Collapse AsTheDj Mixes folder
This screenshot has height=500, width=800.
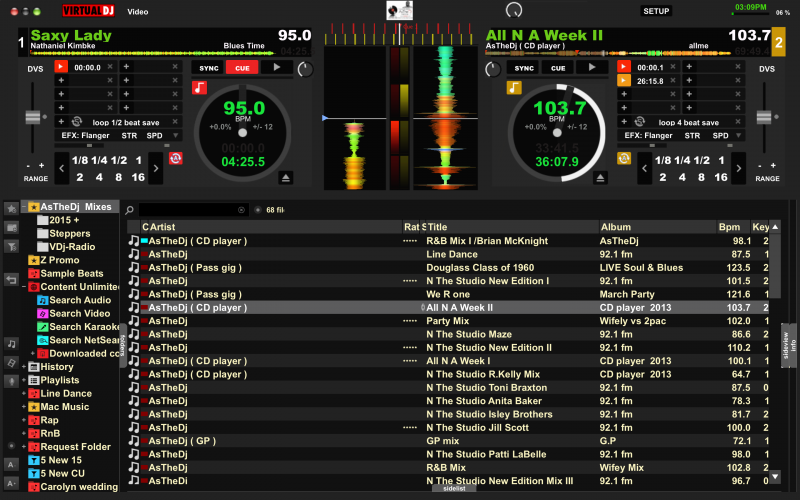24,207
